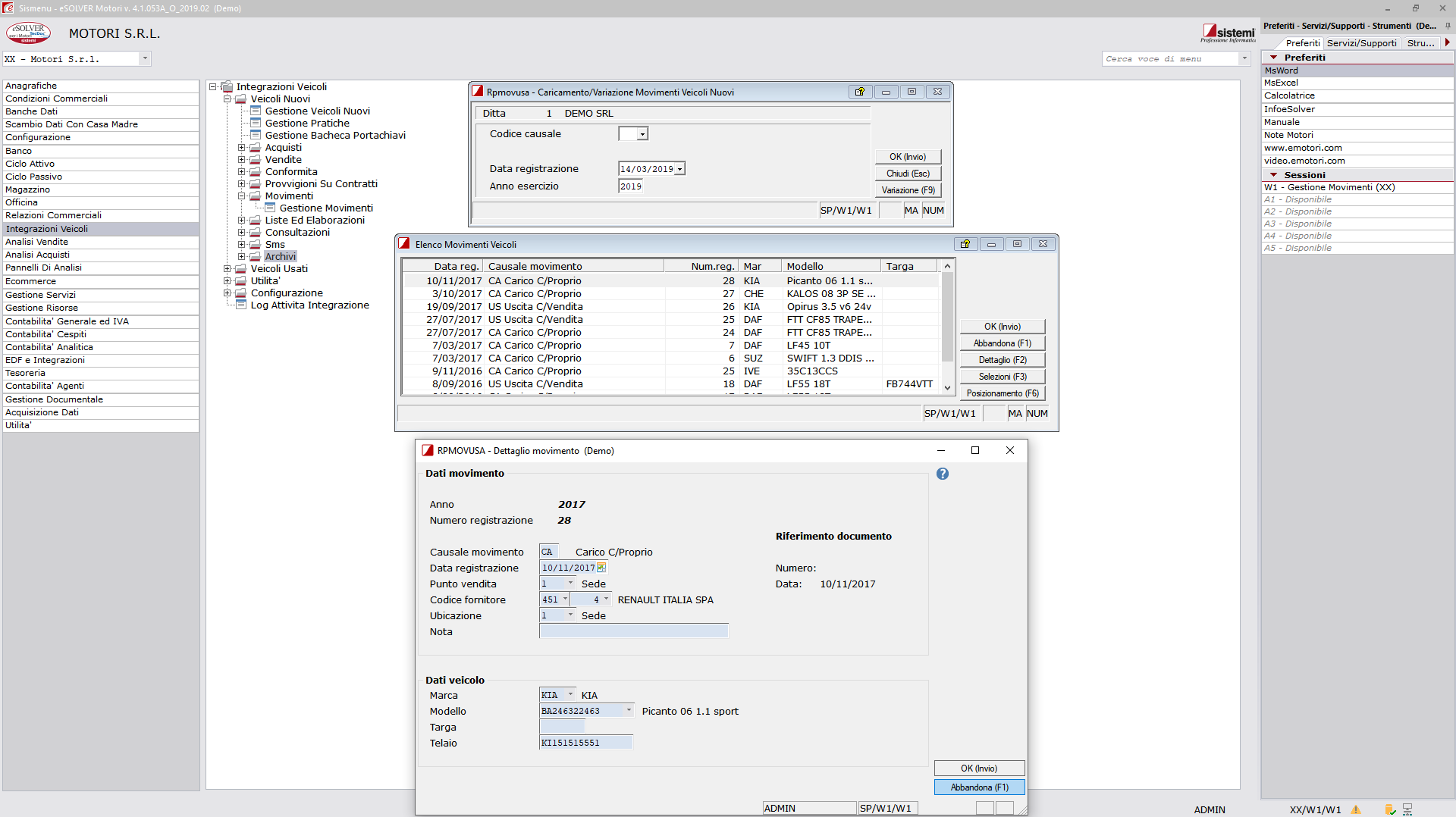Select Tesoreria in the left menu
Screen dimensions: 1456x817
click(101, 373)
